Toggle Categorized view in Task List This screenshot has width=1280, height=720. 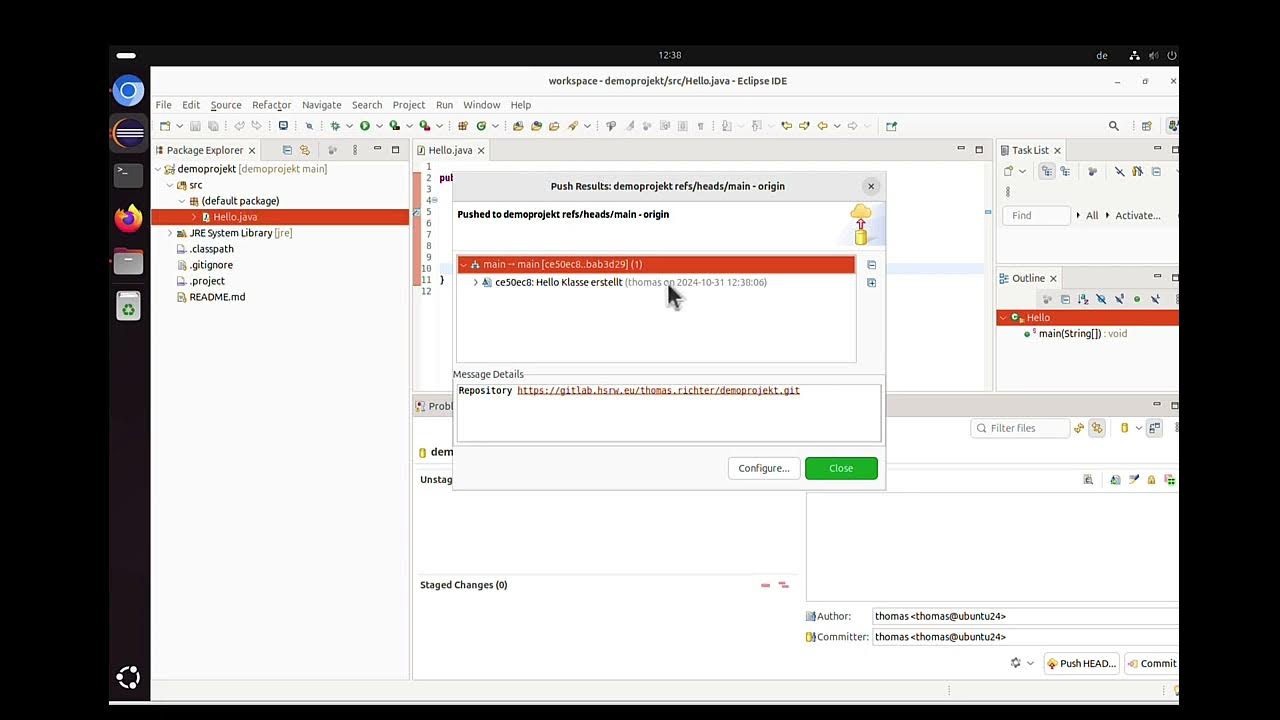1047,171
